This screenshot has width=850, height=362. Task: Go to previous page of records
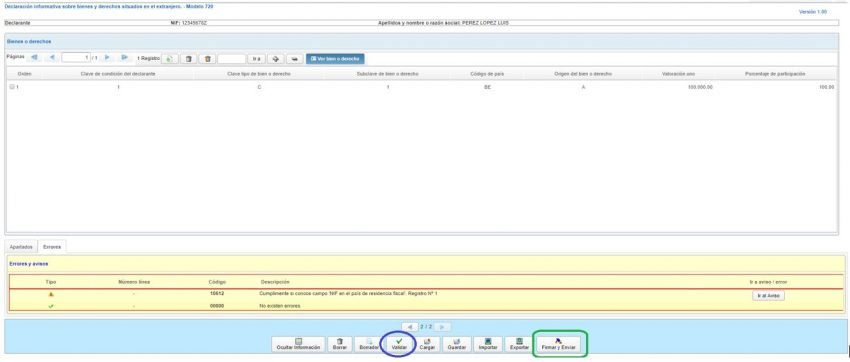(x=52, y=57)
